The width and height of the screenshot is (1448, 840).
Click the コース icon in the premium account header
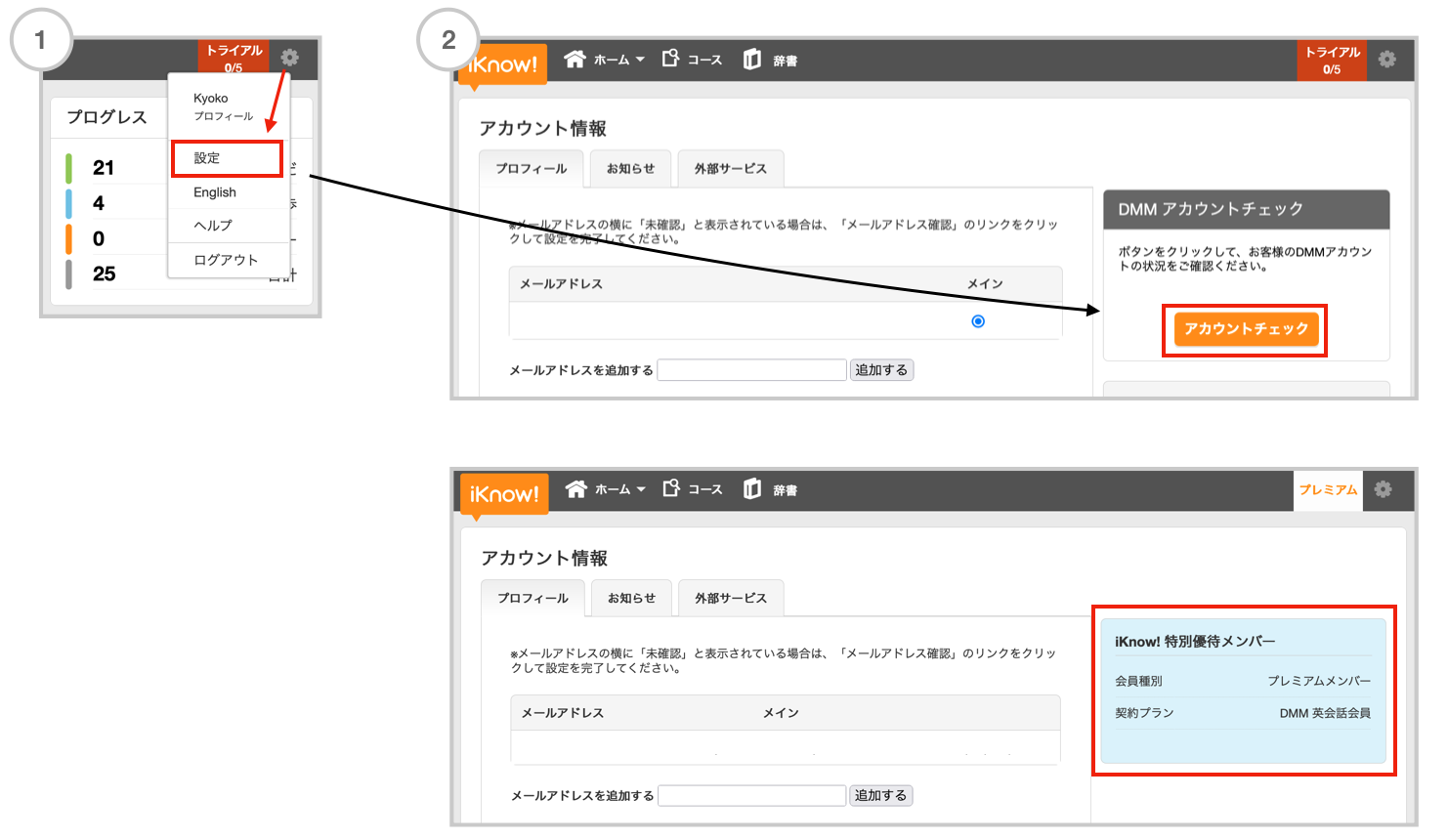pos(671,488)
